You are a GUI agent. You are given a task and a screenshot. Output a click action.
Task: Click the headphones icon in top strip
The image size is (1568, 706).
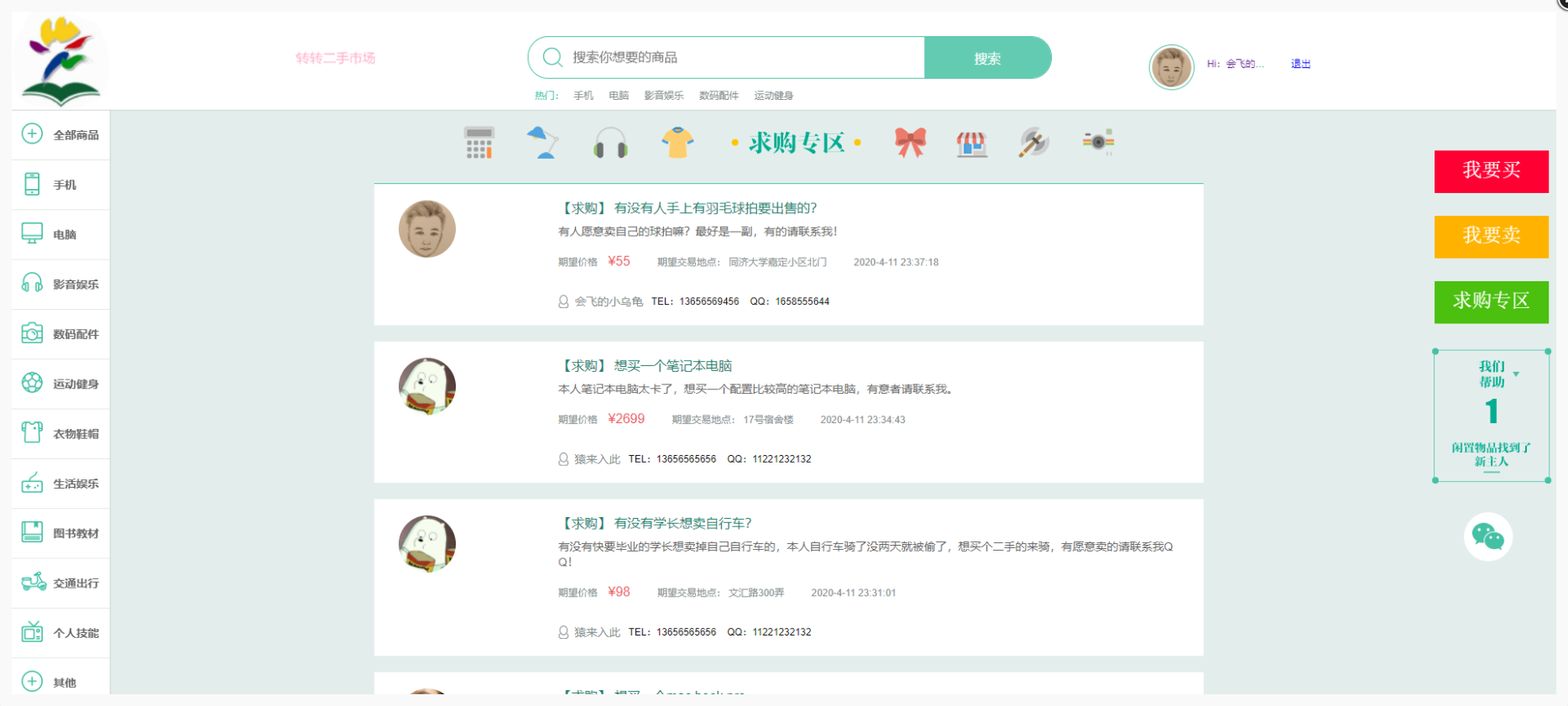click(610, 143)
